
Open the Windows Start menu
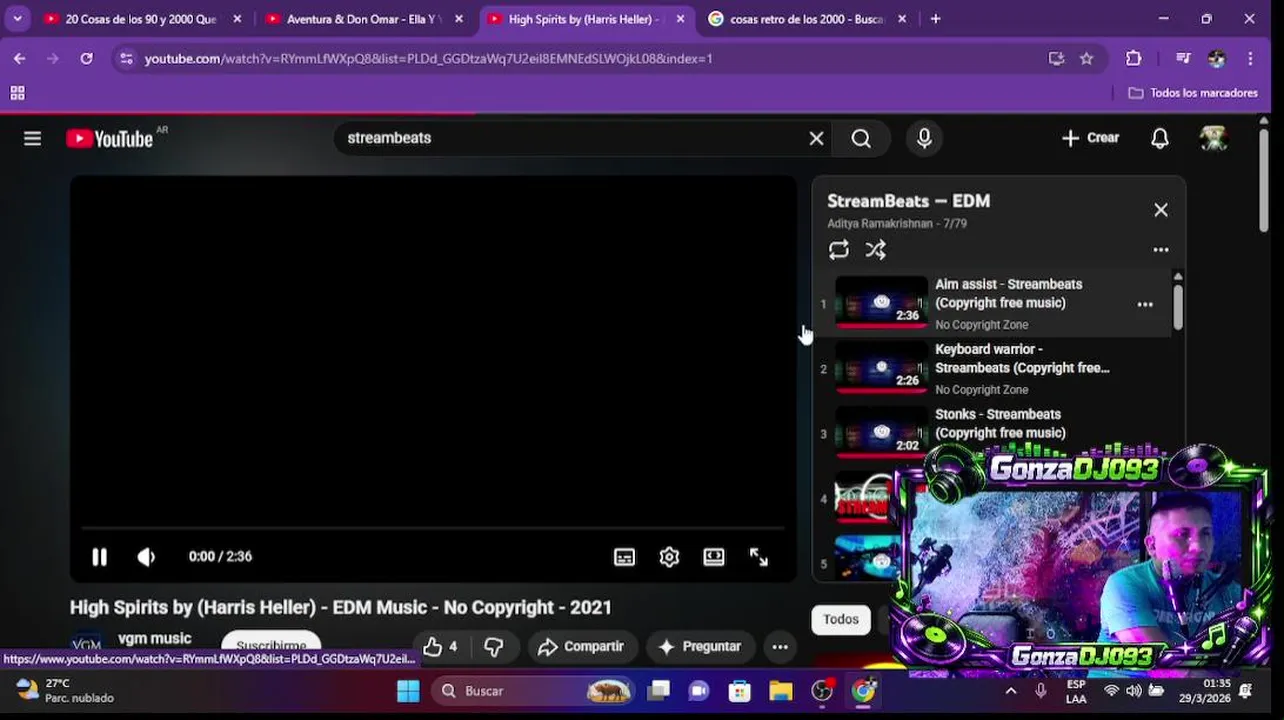click(x=408, y=691)
